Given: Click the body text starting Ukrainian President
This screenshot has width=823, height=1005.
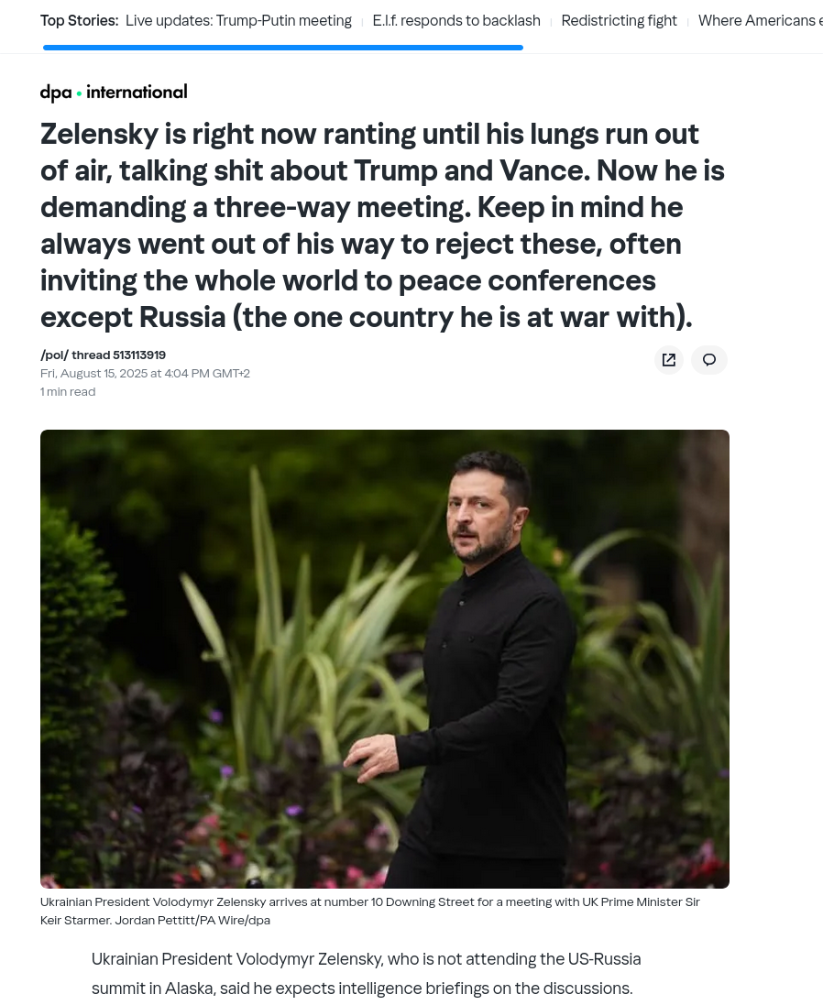Looking at the screenshot, I should [365, 959].
